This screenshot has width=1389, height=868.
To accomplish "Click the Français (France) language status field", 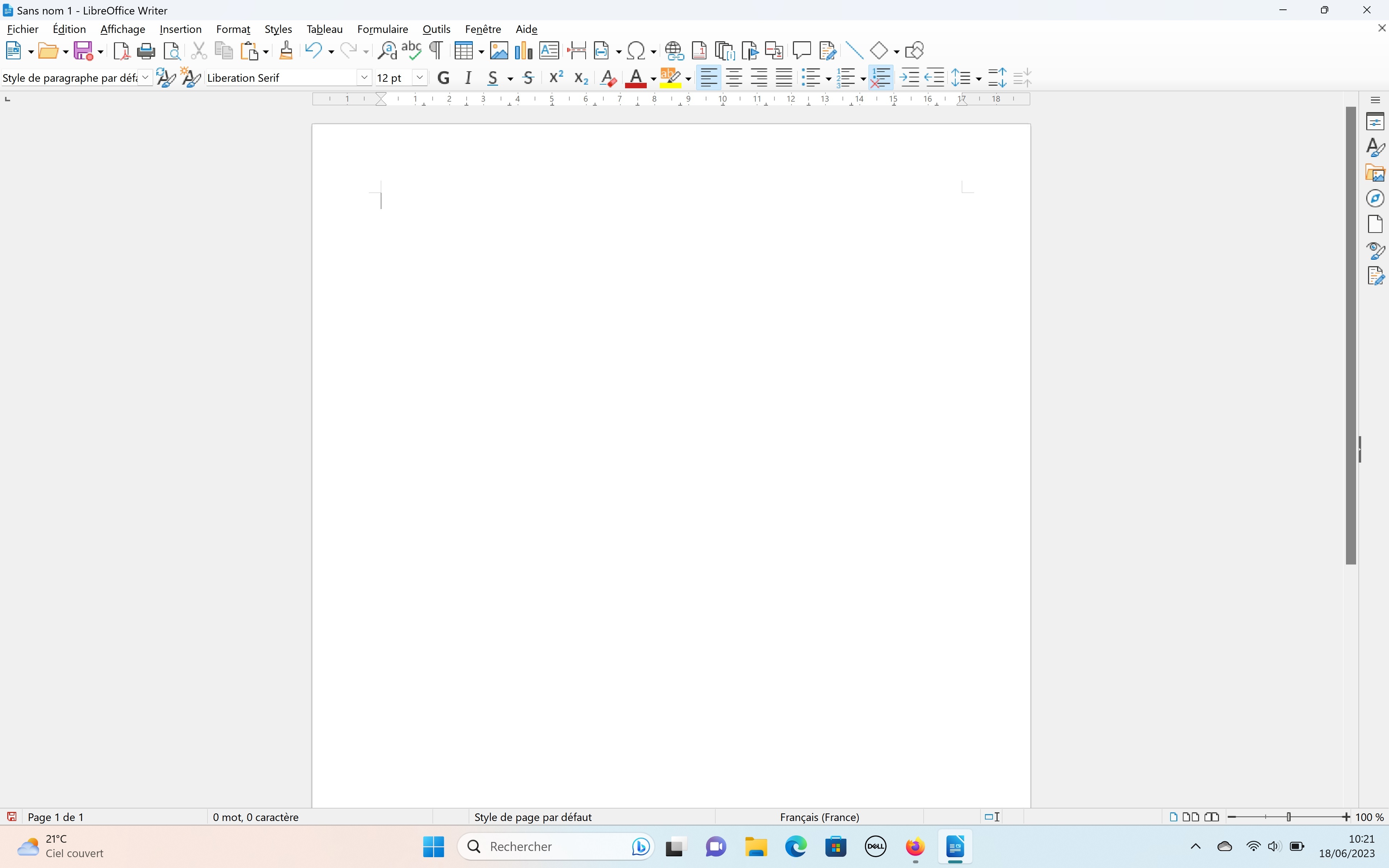I will coord(819,817).
